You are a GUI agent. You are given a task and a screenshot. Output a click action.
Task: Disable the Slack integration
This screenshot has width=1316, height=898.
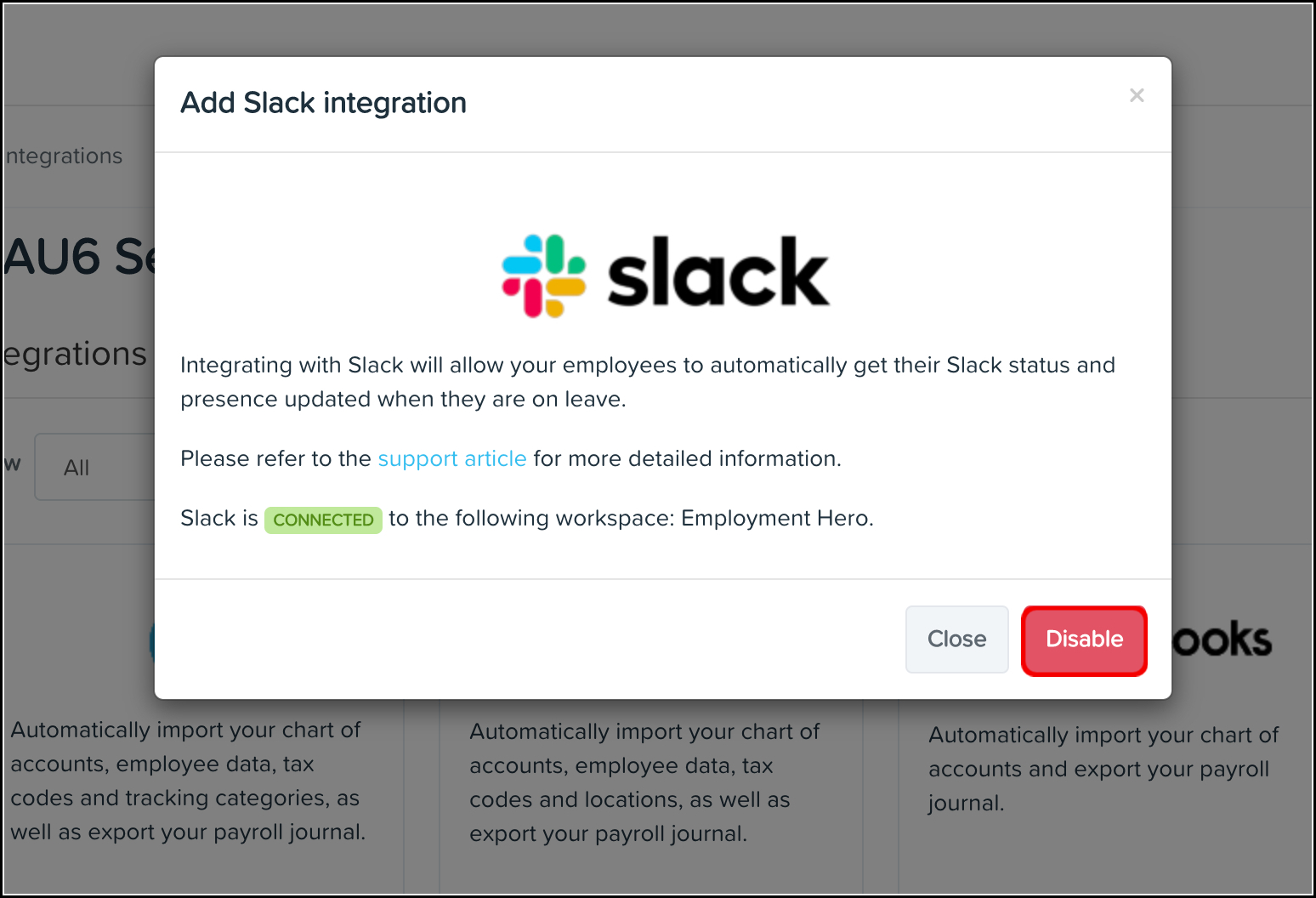coord(1084,640)
